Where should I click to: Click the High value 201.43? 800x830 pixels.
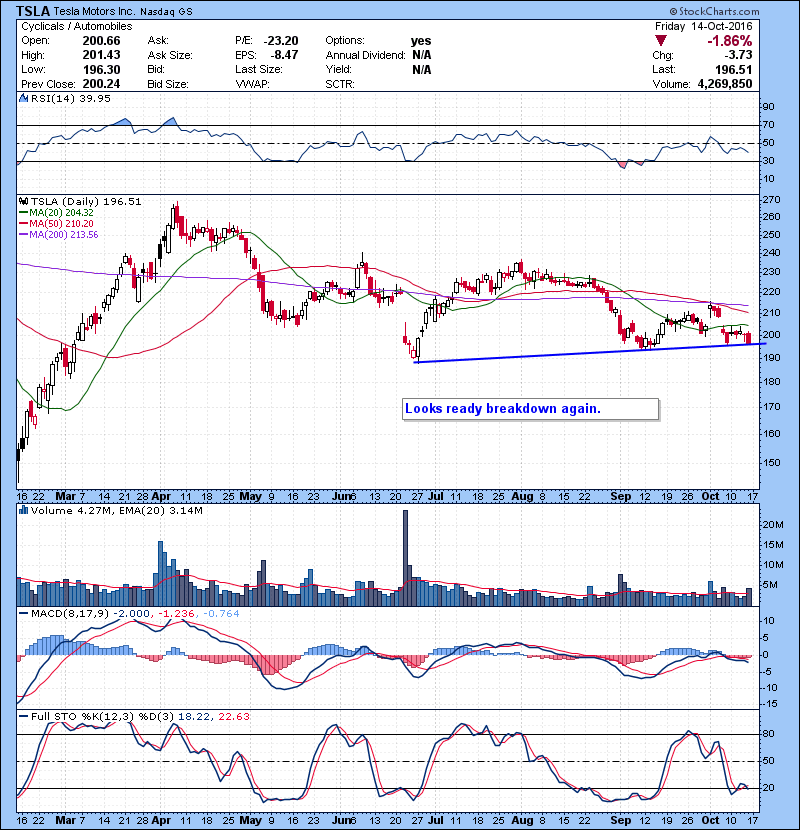coord(101,55)
